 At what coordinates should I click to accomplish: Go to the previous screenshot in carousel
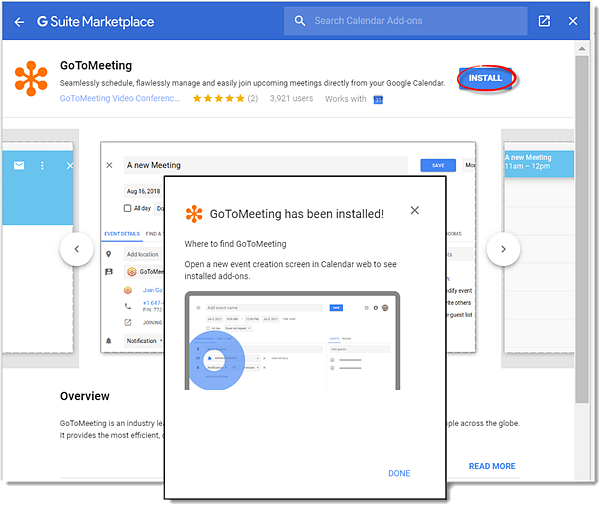[77, 249]
